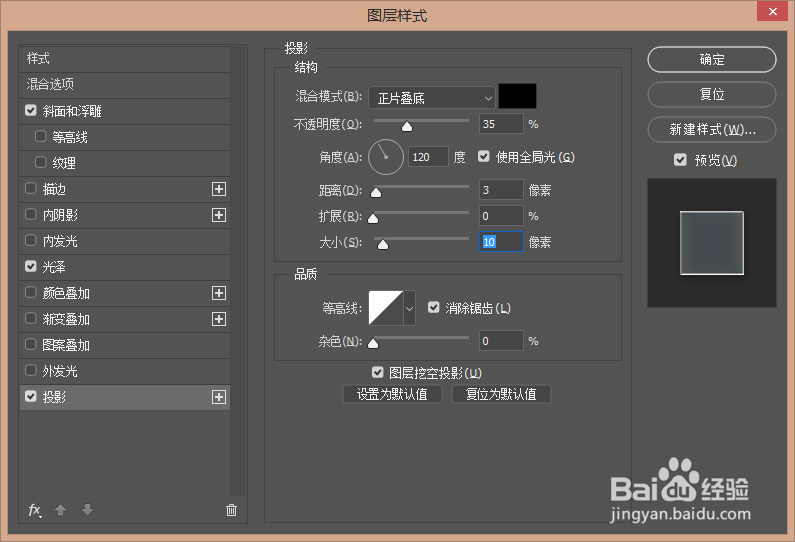The width and height of the screenshot is (795, 542).
Task: Open 光泽 settings label
Action: pos(54,267)
